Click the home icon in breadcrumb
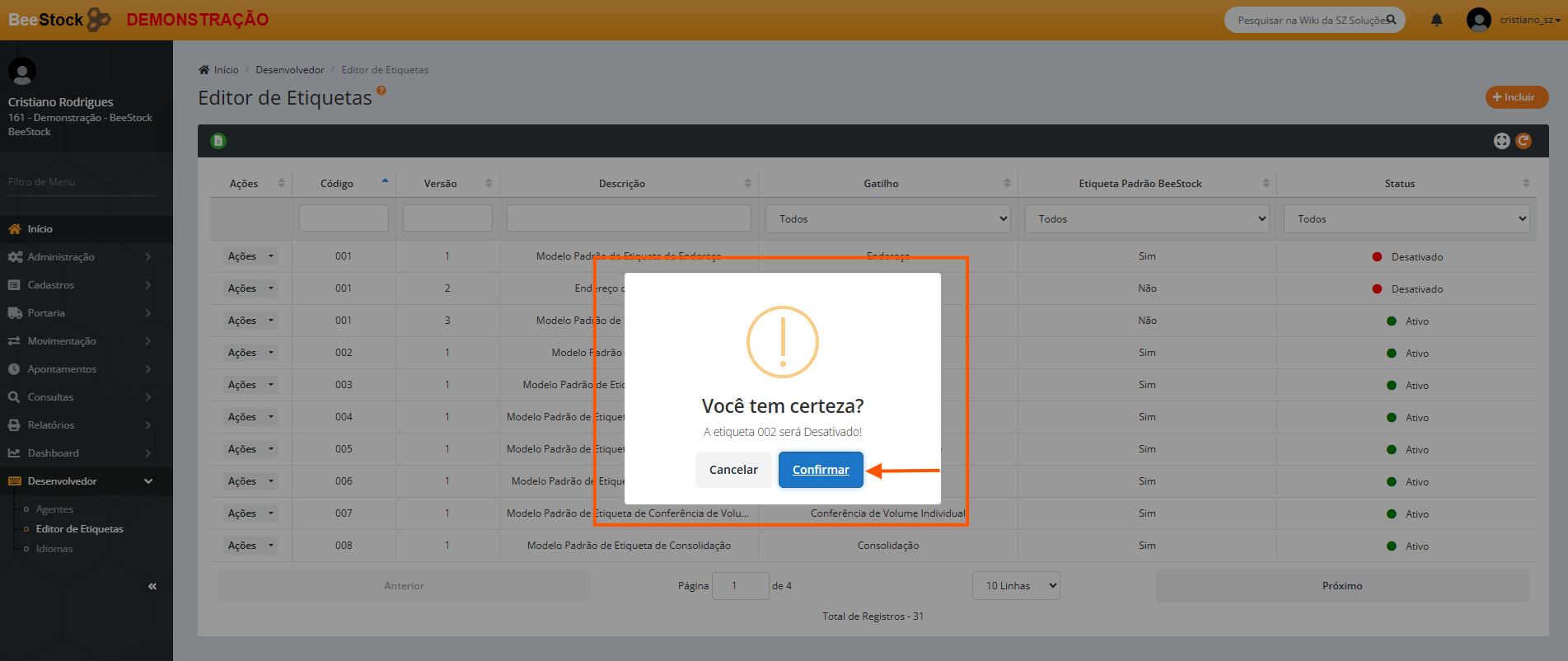Screen dimensions: 1568x661 [204, 70]
